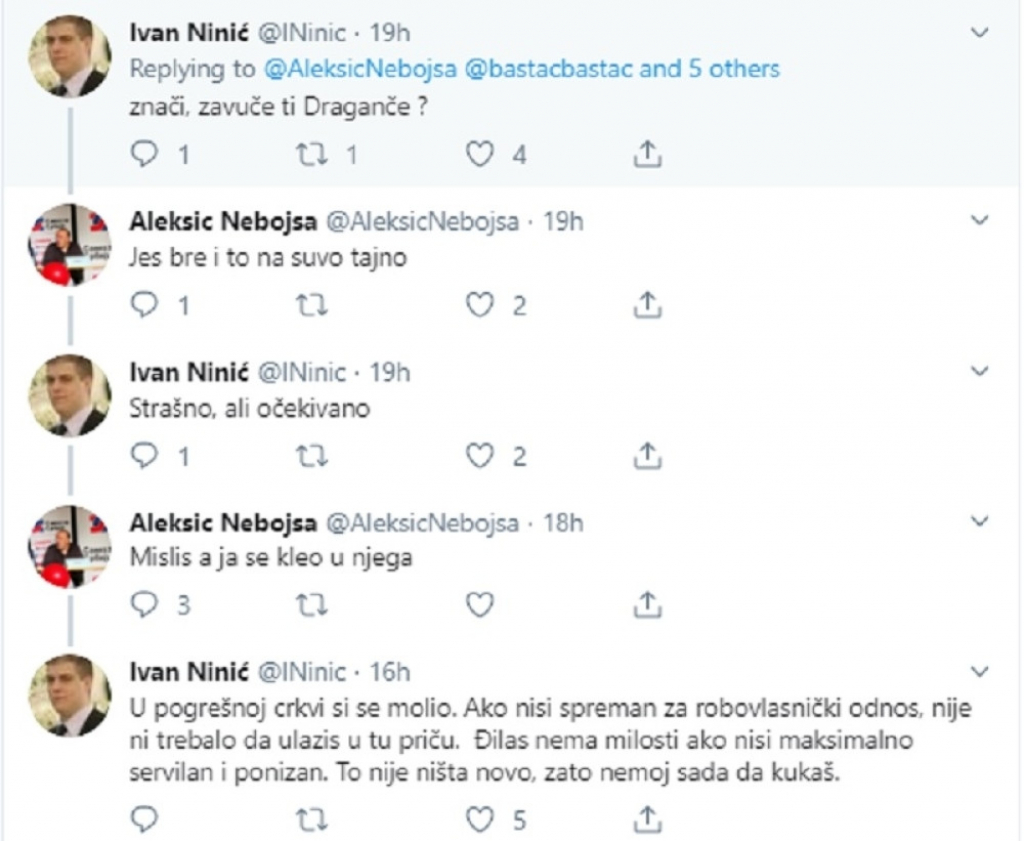Screen dimensions: 1024x841
Task: Toggle retweet on the top tweet
Action: [313, 154]
